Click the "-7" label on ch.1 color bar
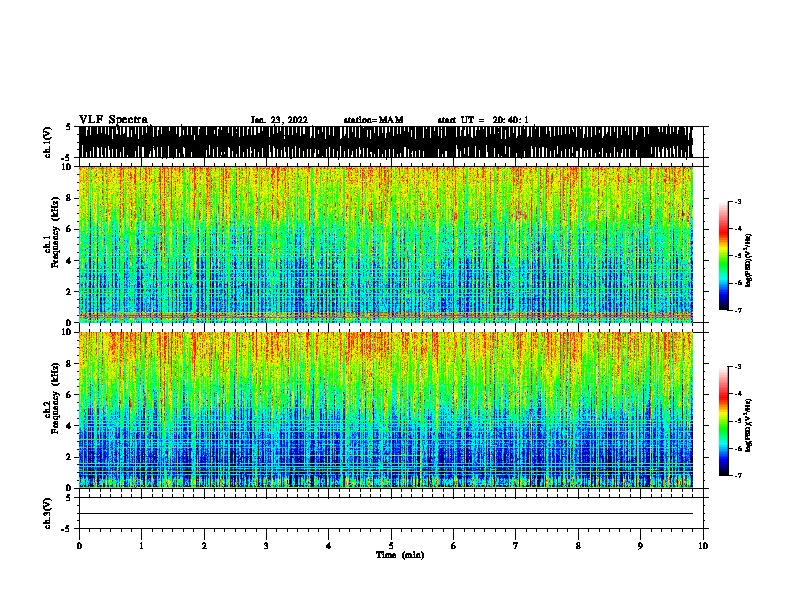The width and height of the screenshot is (792, 612). point(737,310)
